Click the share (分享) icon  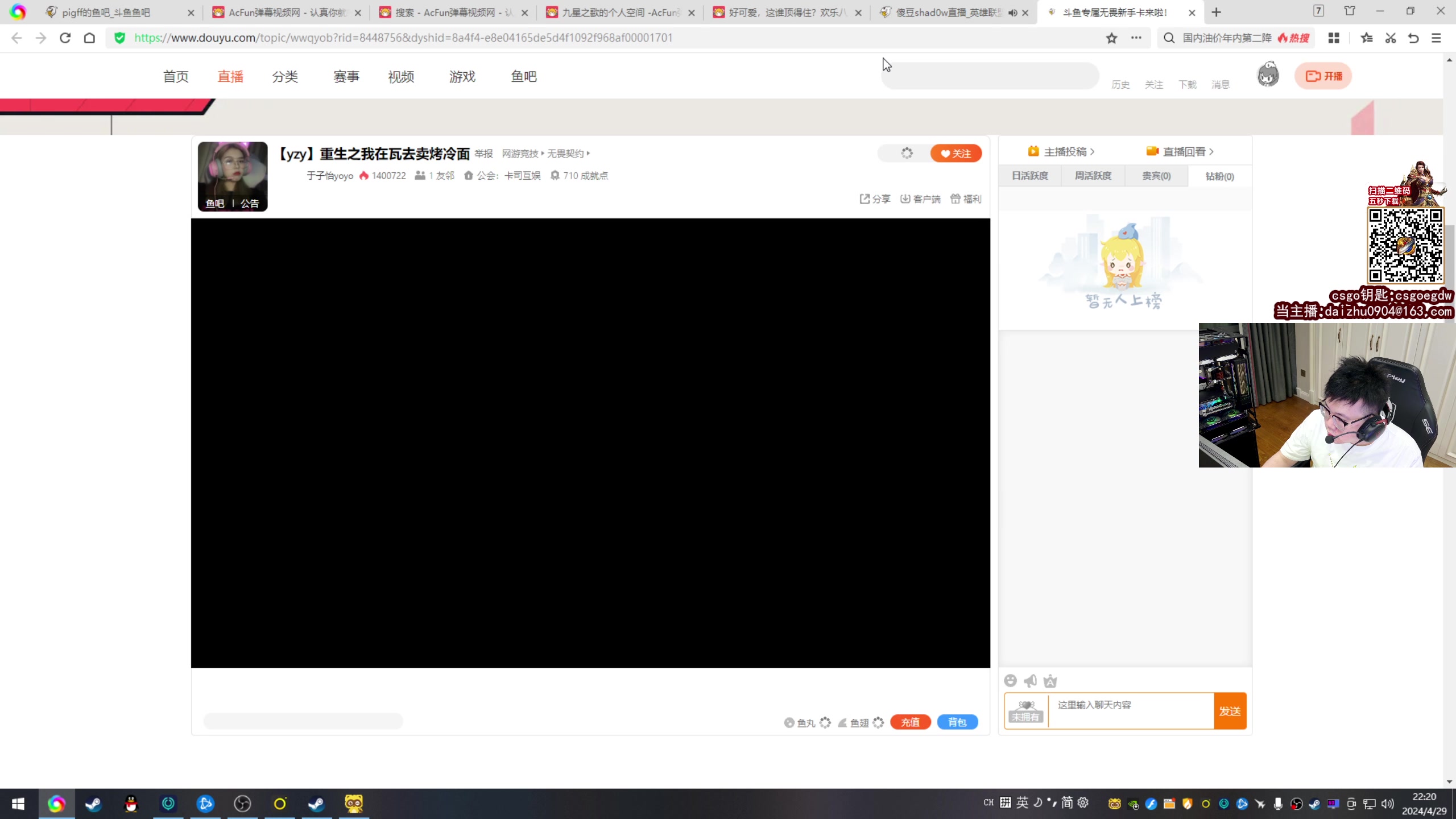pyautogui.click(x=865, y=198)
